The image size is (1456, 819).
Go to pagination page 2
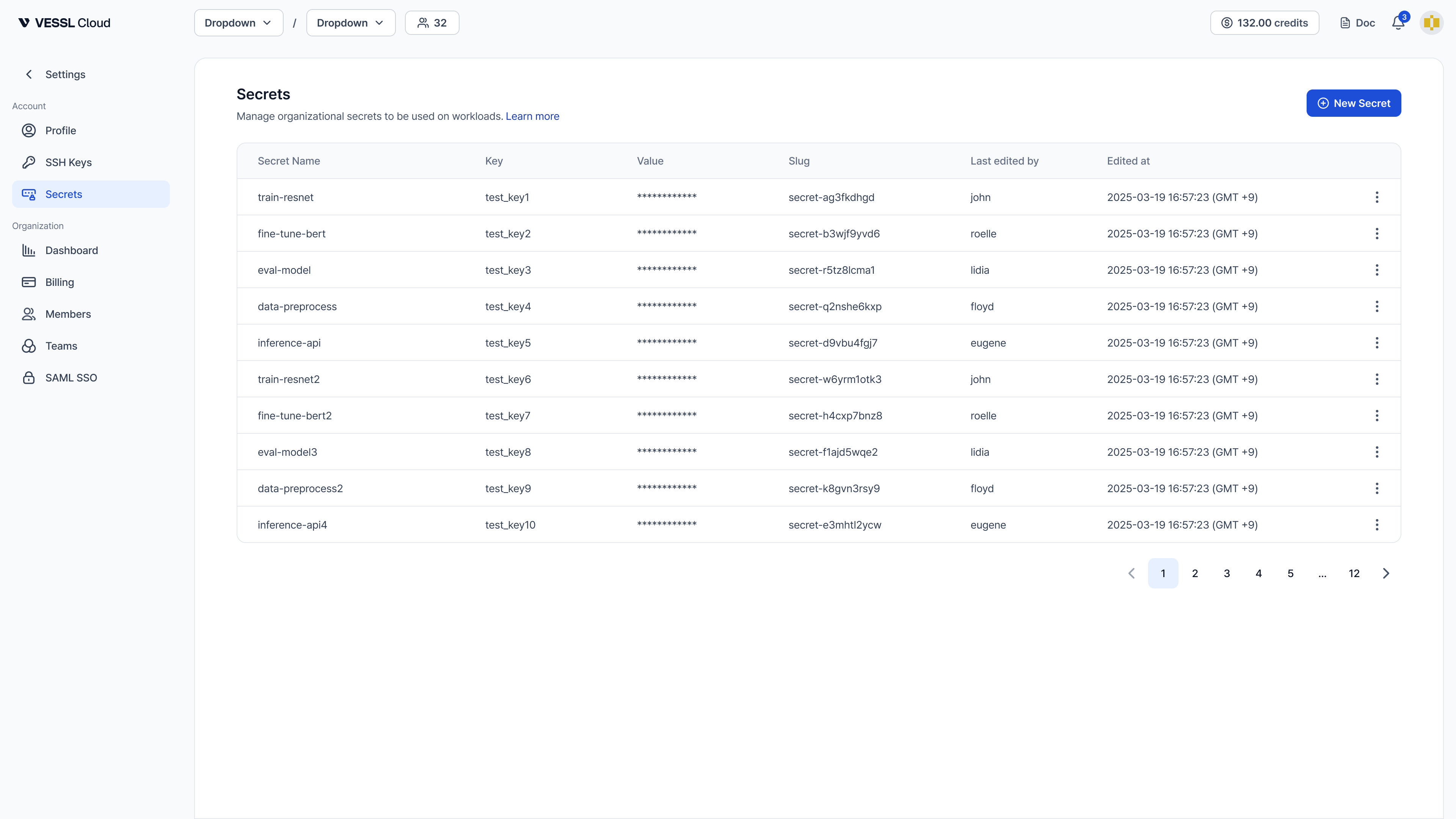point(1195,573)
